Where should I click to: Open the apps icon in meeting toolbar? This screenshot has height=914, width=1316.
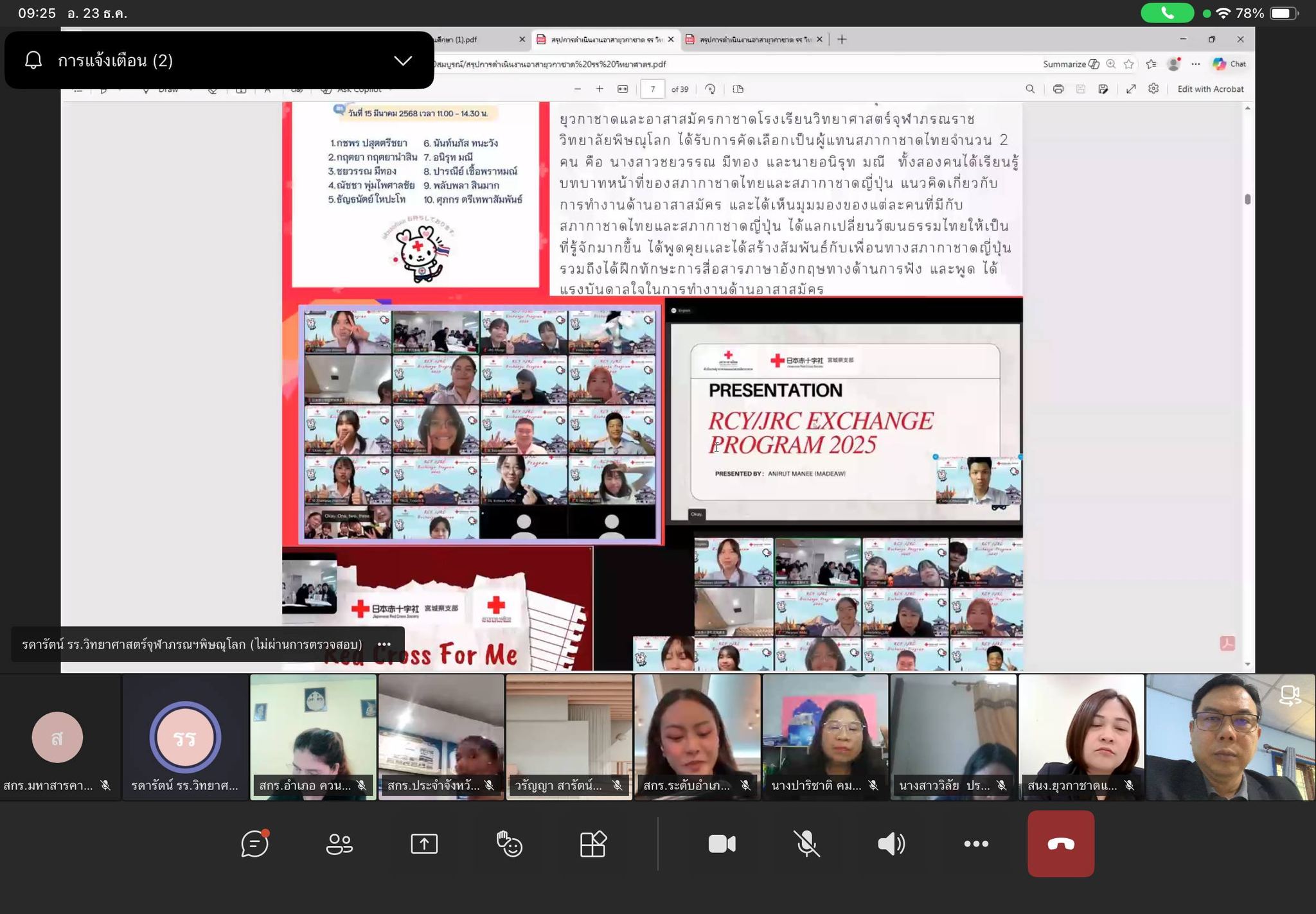592,843
